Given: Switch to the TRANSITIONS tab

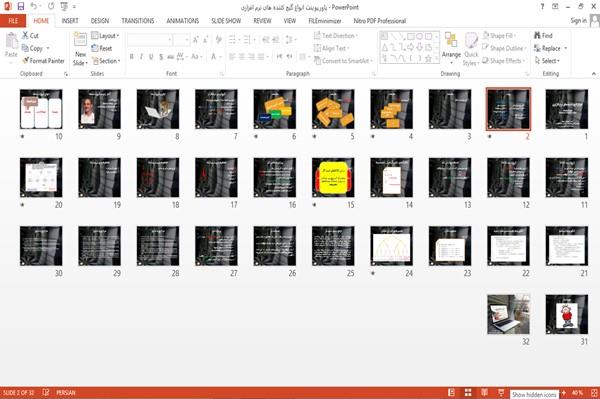Looking at the screenshot, I should 138,21.
